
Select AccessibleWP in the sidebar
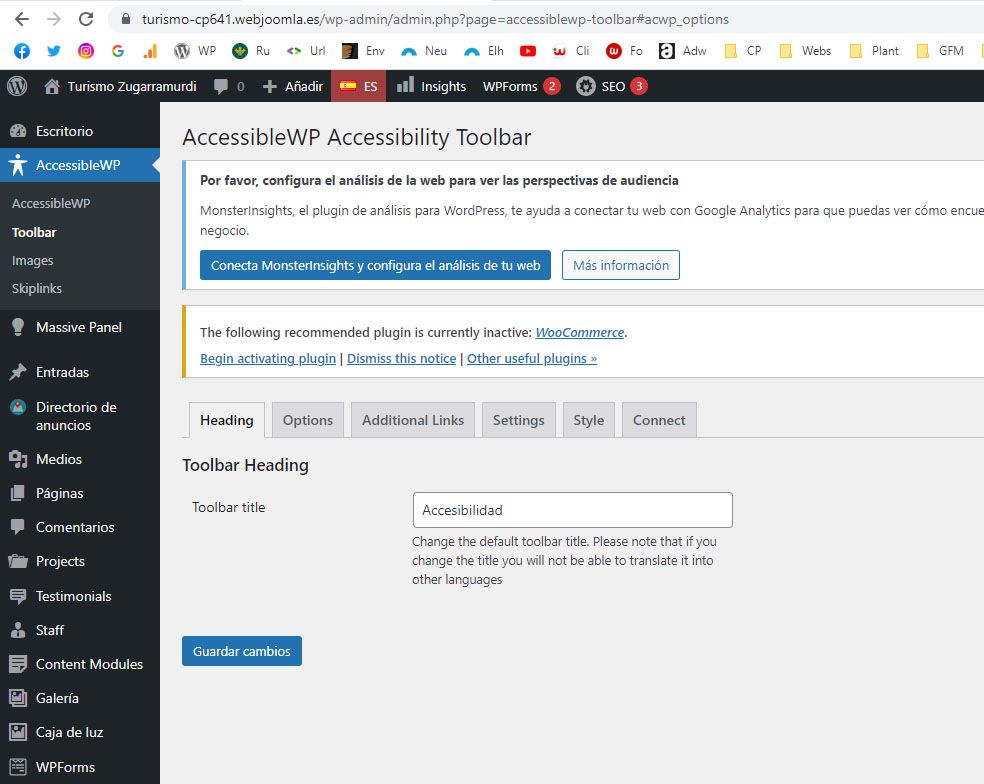tap(80, 165)
